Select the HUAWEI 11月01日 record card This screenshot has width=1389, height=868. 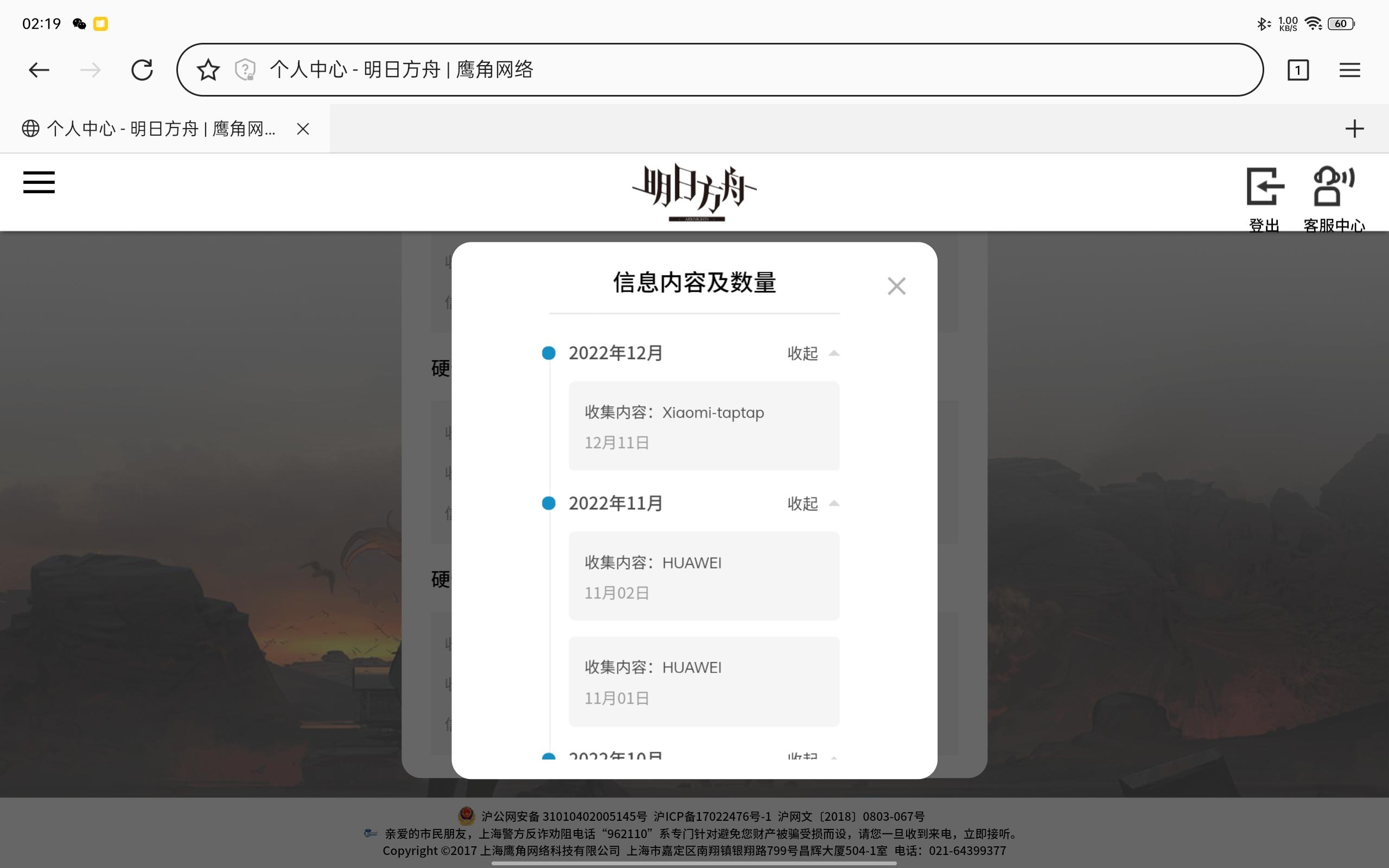pos(704,681)
